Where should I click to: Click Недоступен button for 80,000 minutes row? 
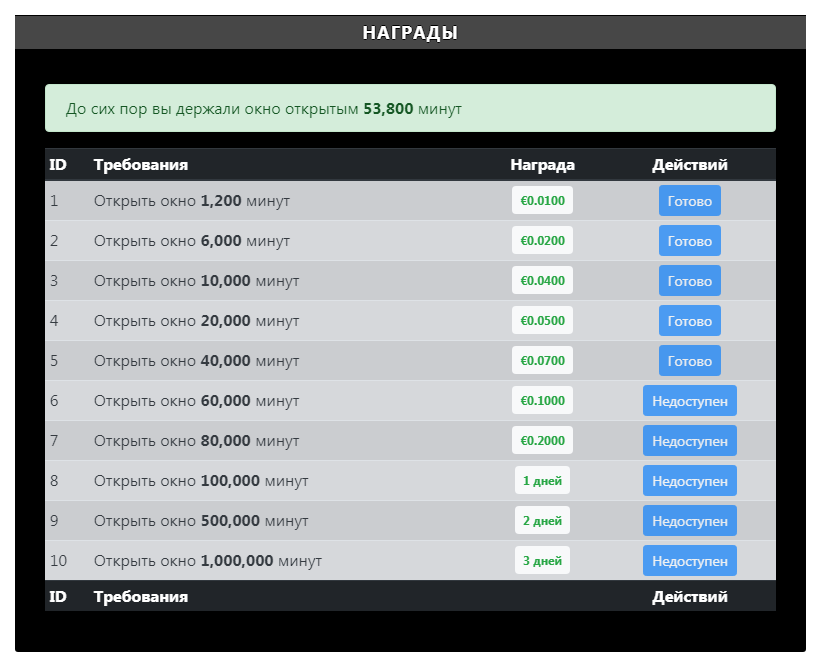[690, 441]
